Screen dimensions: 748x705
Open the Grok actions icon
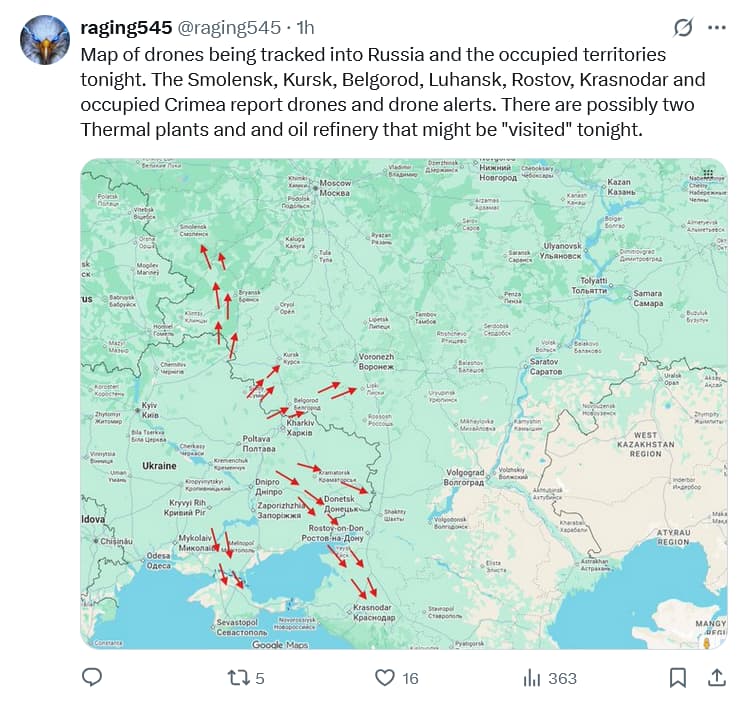point(684,28)
